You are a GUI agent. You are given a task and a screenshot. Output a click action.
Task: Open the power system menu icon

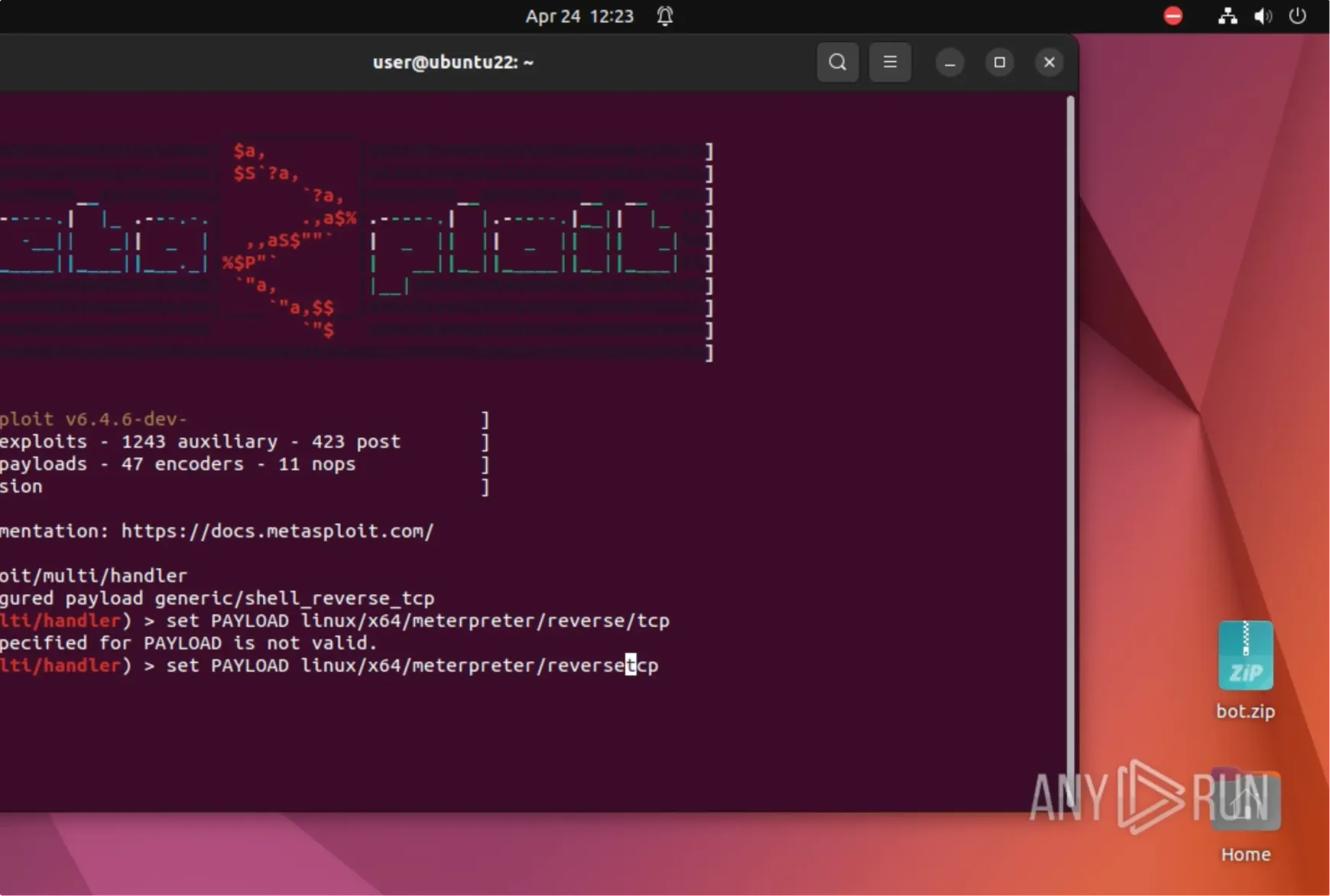[1297, 16]
